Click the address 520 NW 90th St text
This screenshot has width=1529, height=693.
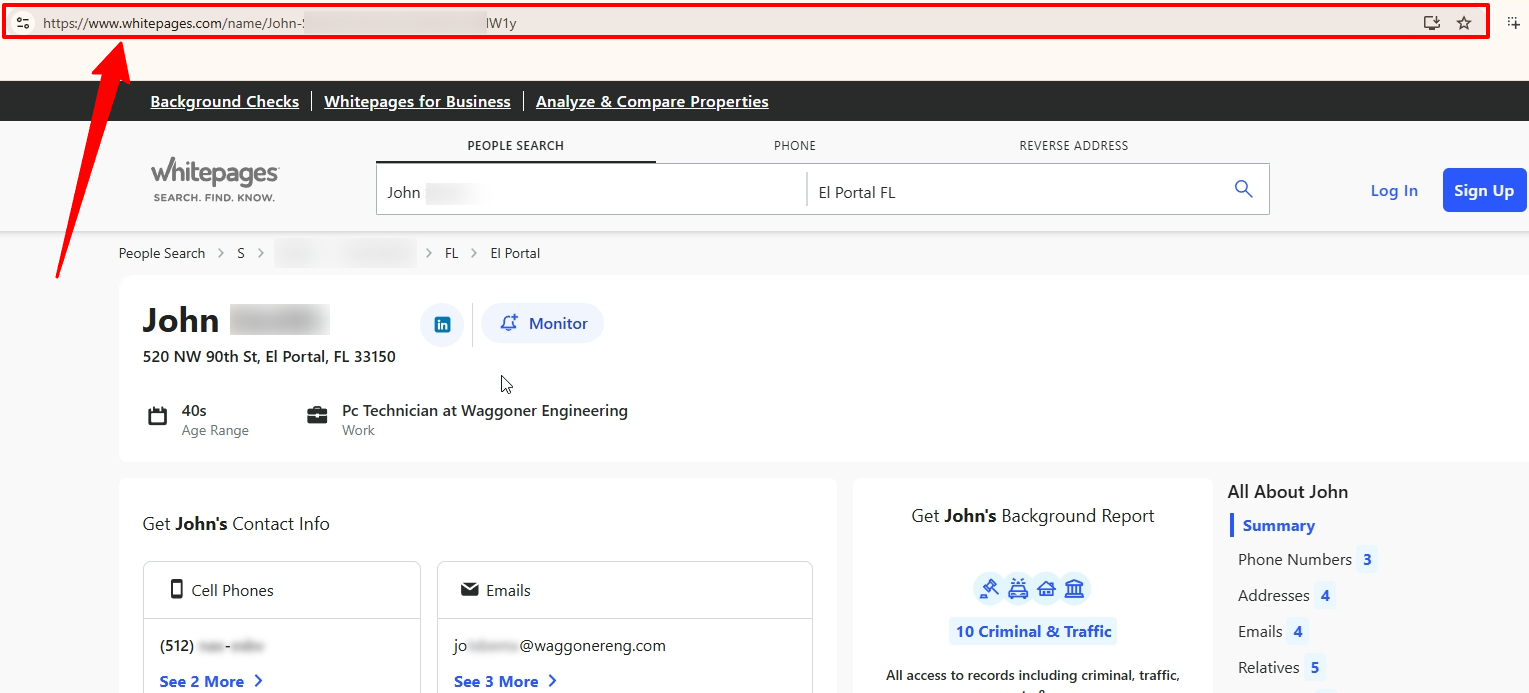click(x=269, y=357)
